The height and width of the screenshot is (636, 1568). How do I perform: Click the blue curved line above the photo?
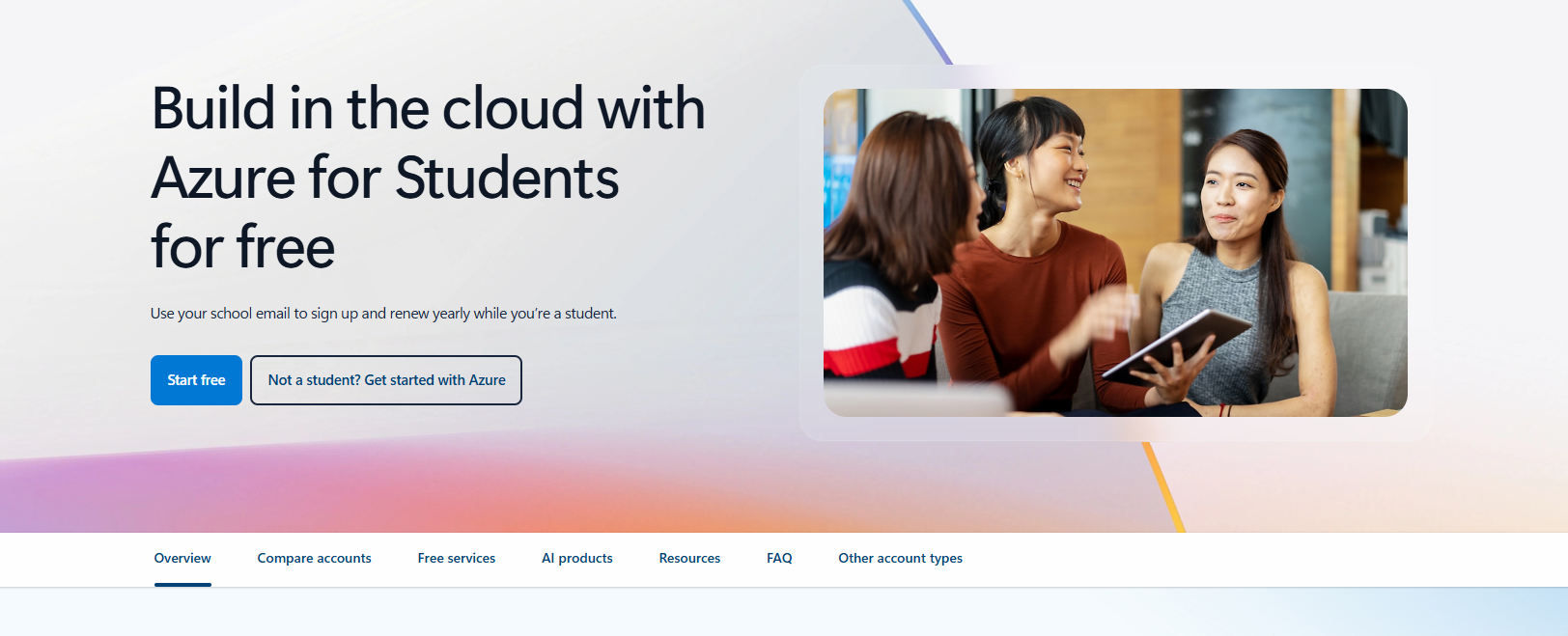tap(928, 32)
